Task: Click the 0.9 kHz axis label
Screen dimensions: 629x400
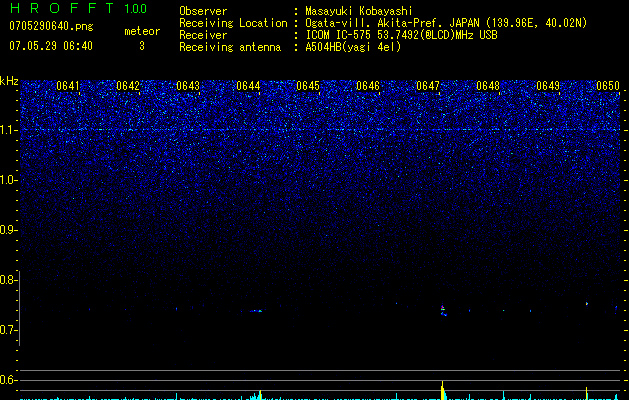Action: point(8,230)
